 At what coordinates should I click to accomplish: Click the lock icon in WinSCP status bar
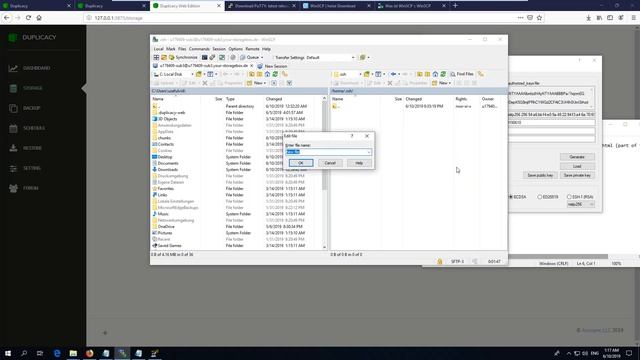(440, 261)
